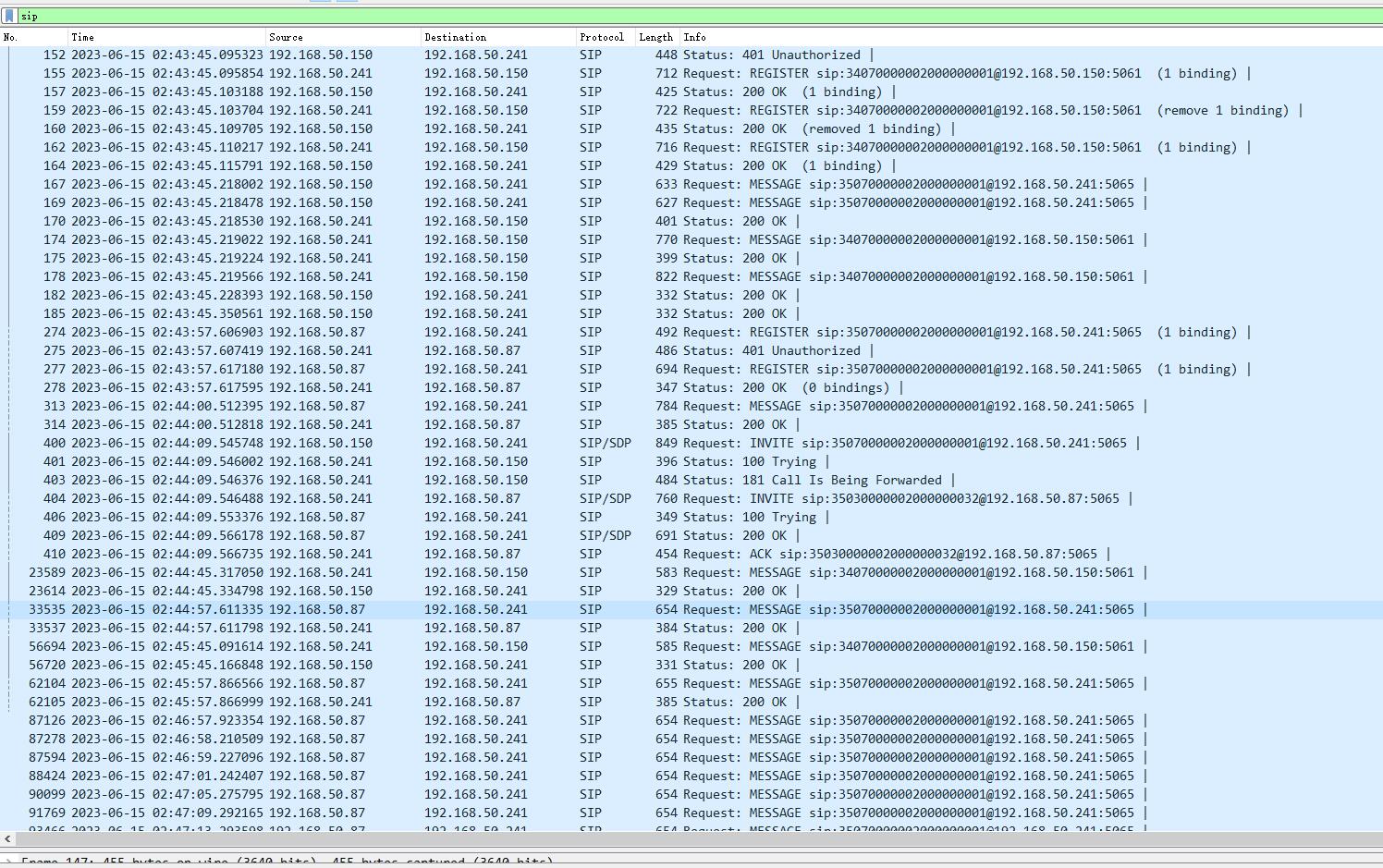The height and width of the screenshot is (868, 1383).
Task: Select packet 152 showing 401 Unauthorized
Action: pos(370,55)
